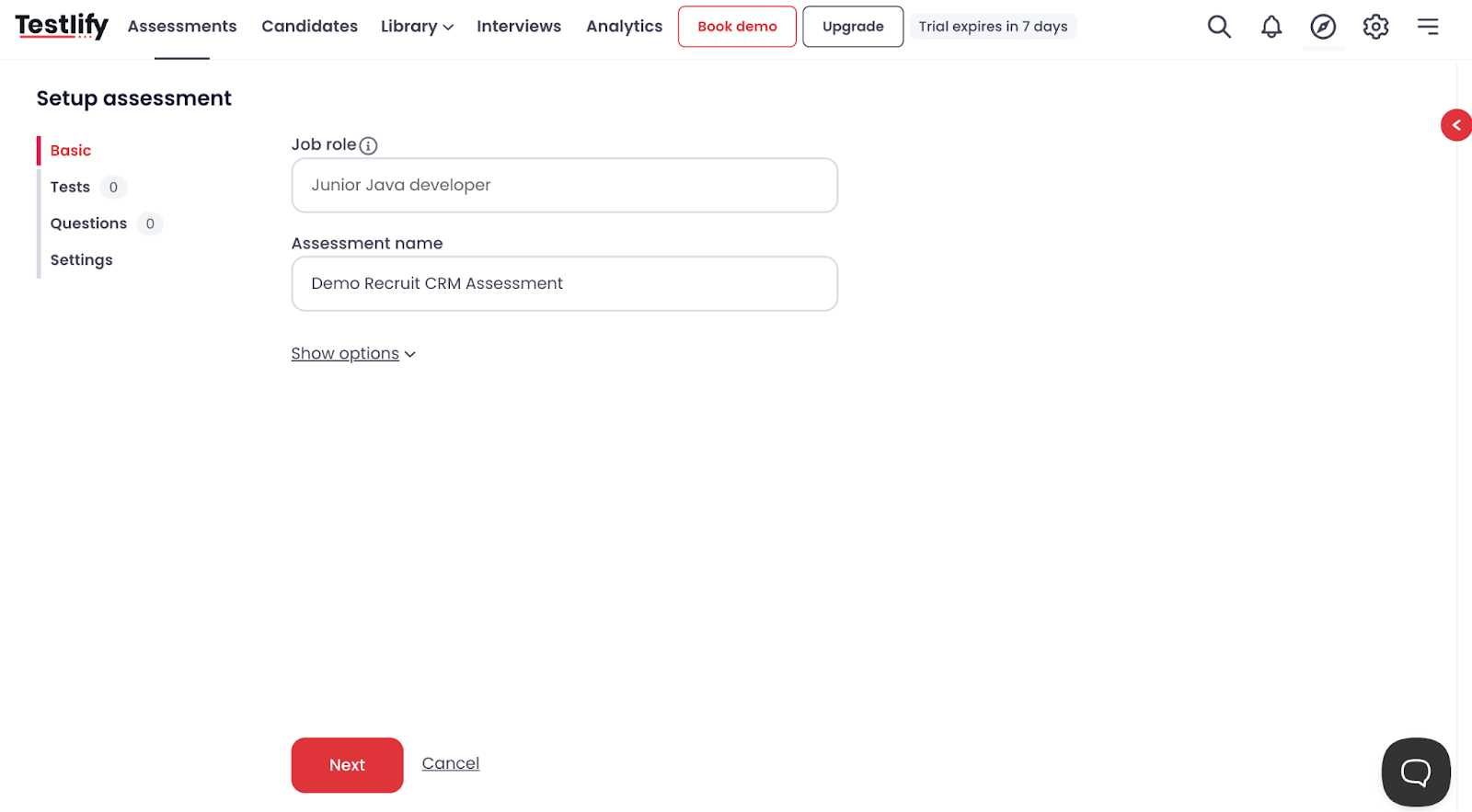
Task: Click the compass explore icon
Action: 1323,27
